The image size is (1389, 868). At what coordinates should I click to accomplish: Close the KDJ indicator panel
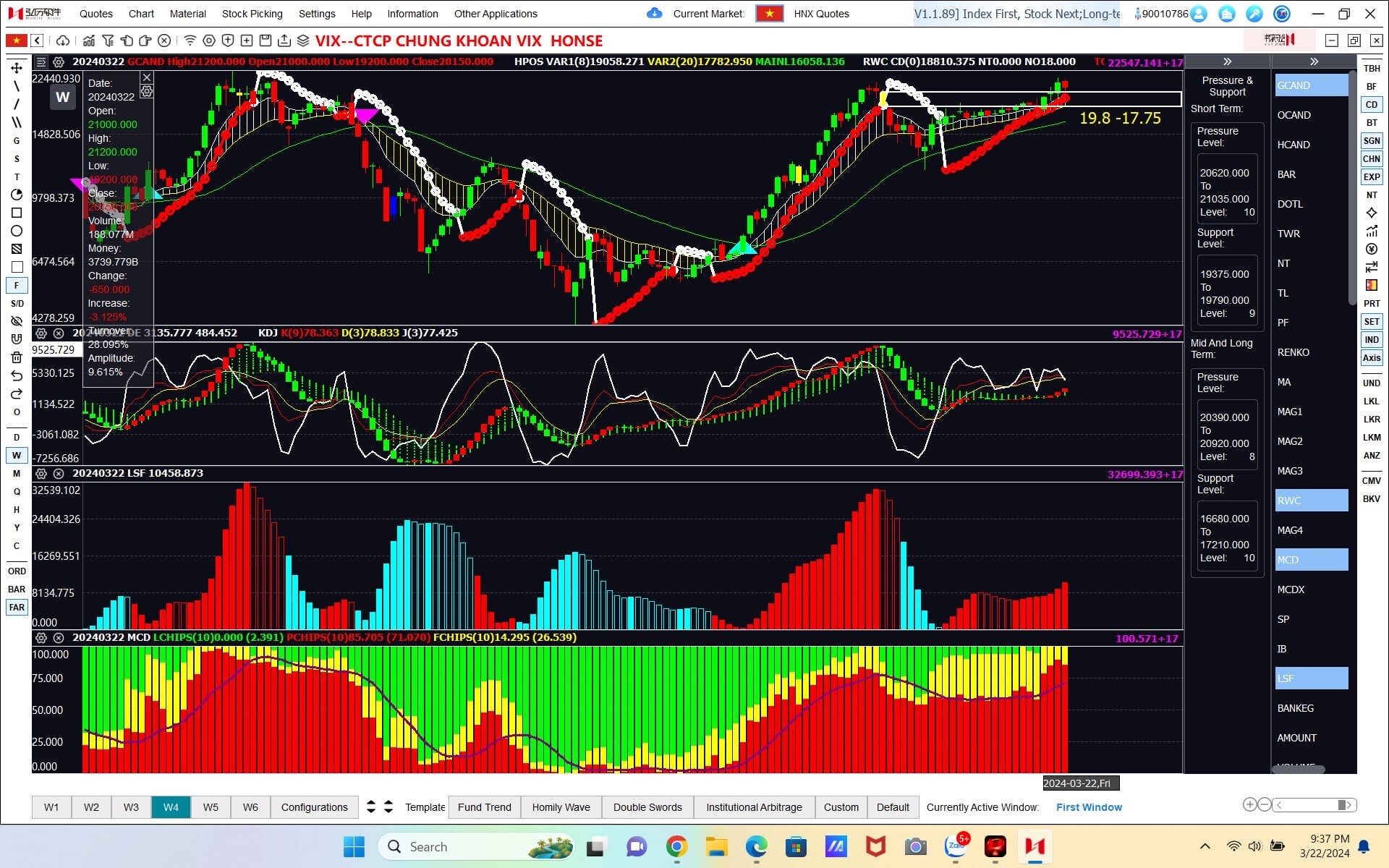(59, 333)
